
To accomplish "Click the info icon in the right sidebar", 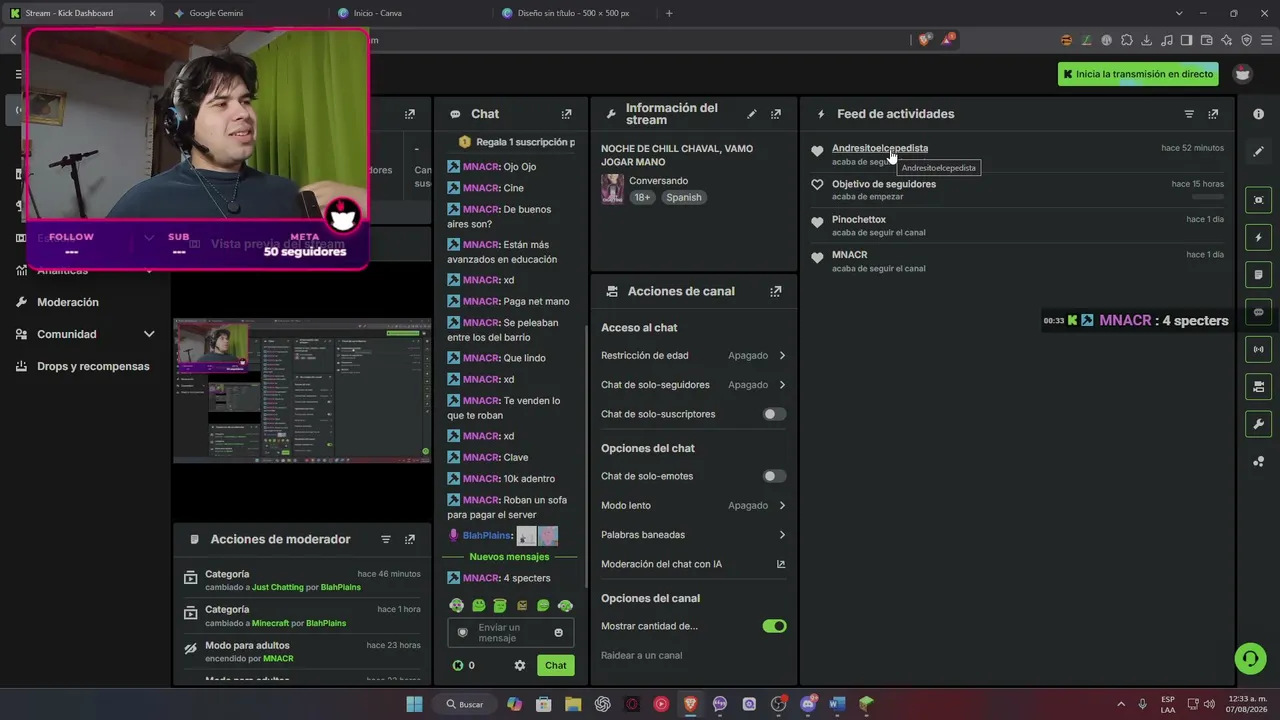I will 1258,114.
